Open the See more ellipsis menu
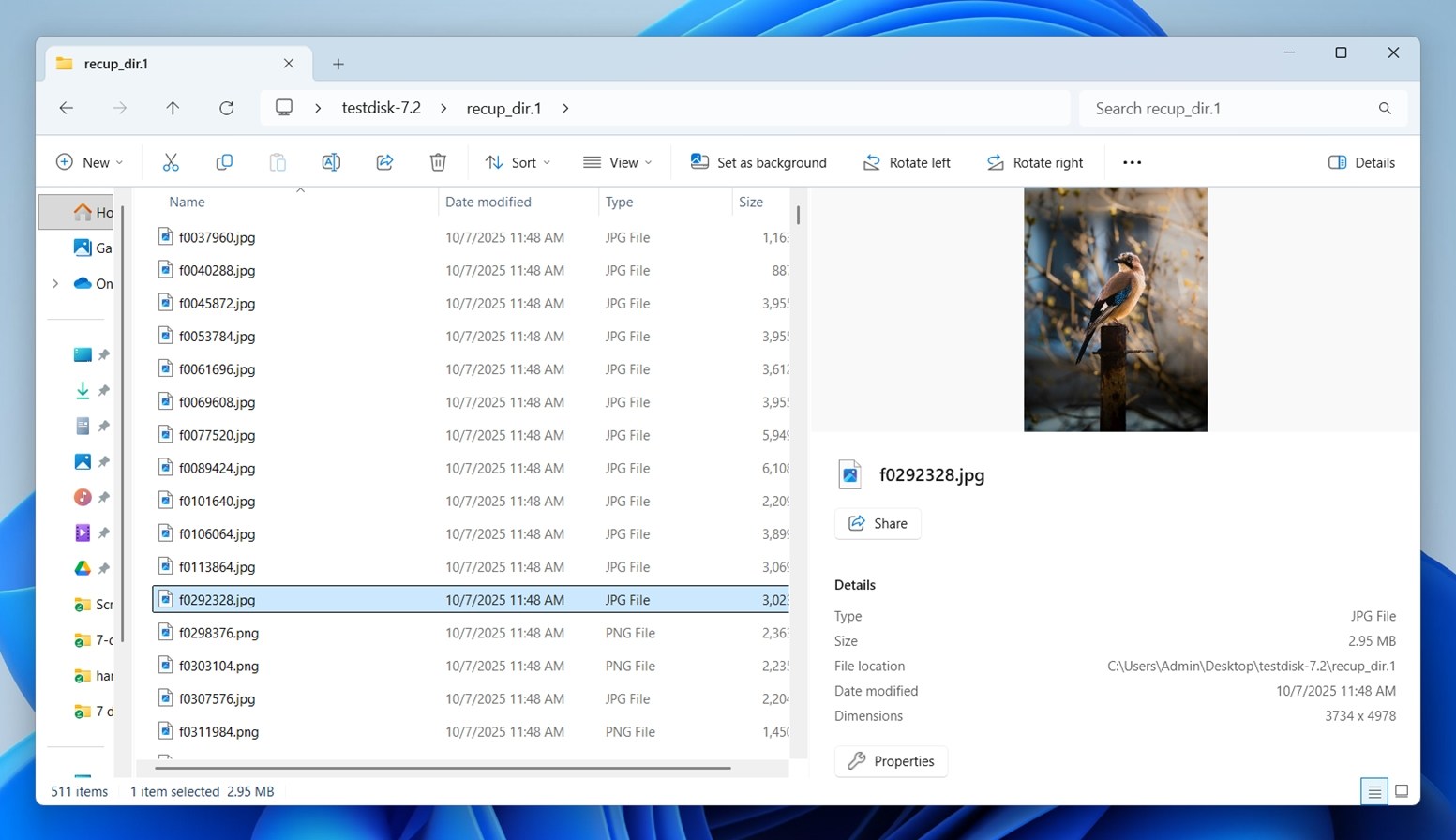Screen dimensions: 1456x840 tap(1132, 161)
